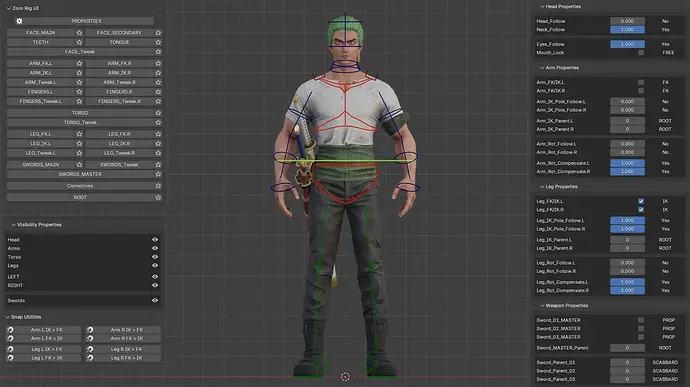The height and width of the screenshot is (387, 690).
Task: Star the Correctives layer
Action: tap(158, 186)
